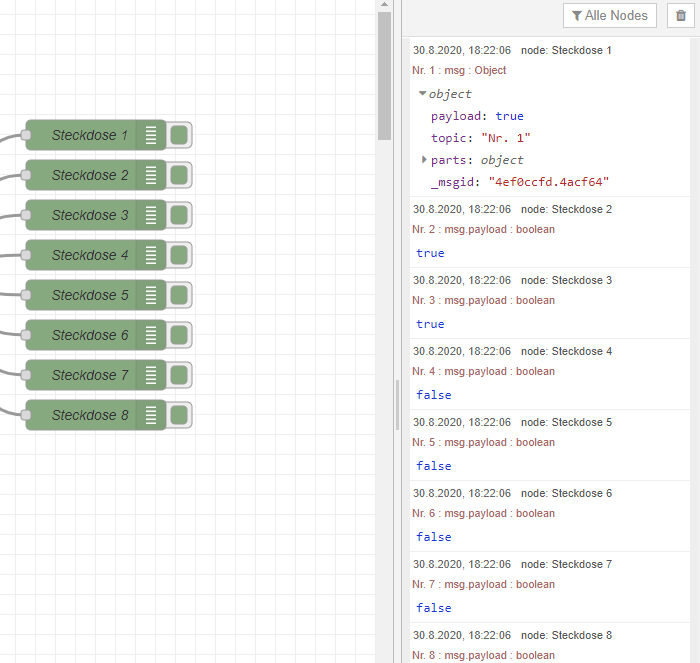Toggle the Steckdose 3 debug node output button
700x663 pixels.
[179, 215]
